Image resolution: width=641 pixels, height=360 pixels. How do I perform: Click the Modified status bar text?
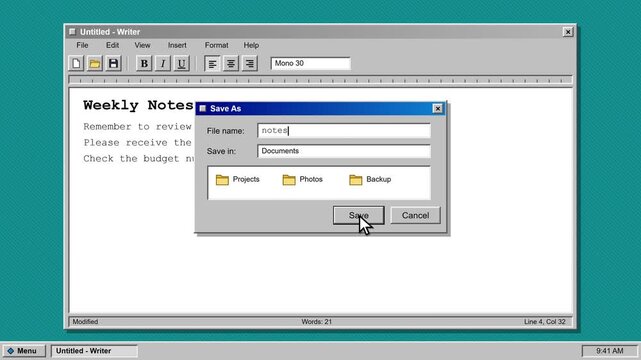coord(85,322)
